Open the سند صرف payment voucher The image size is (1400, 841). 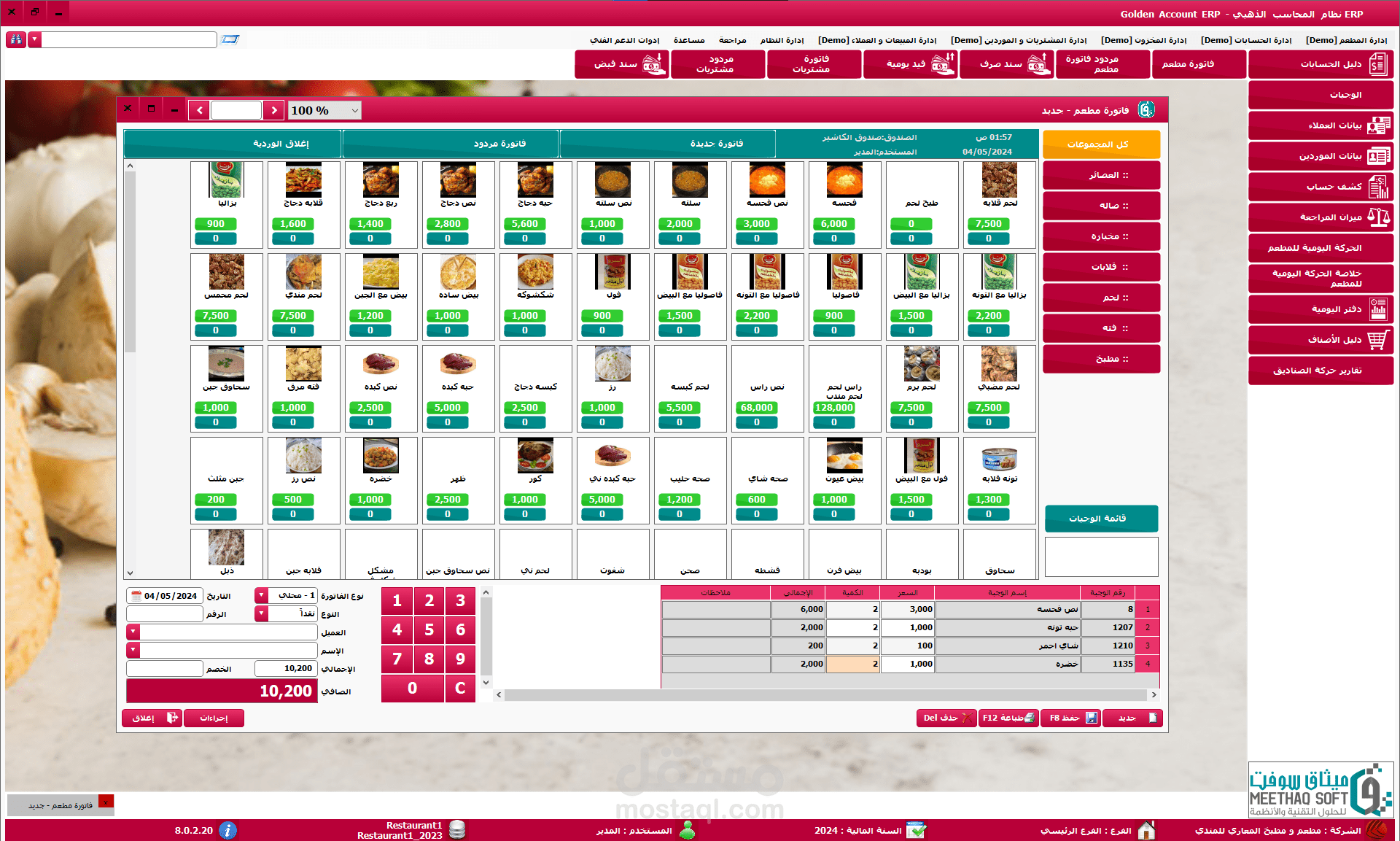click(x=1006, y=64)
